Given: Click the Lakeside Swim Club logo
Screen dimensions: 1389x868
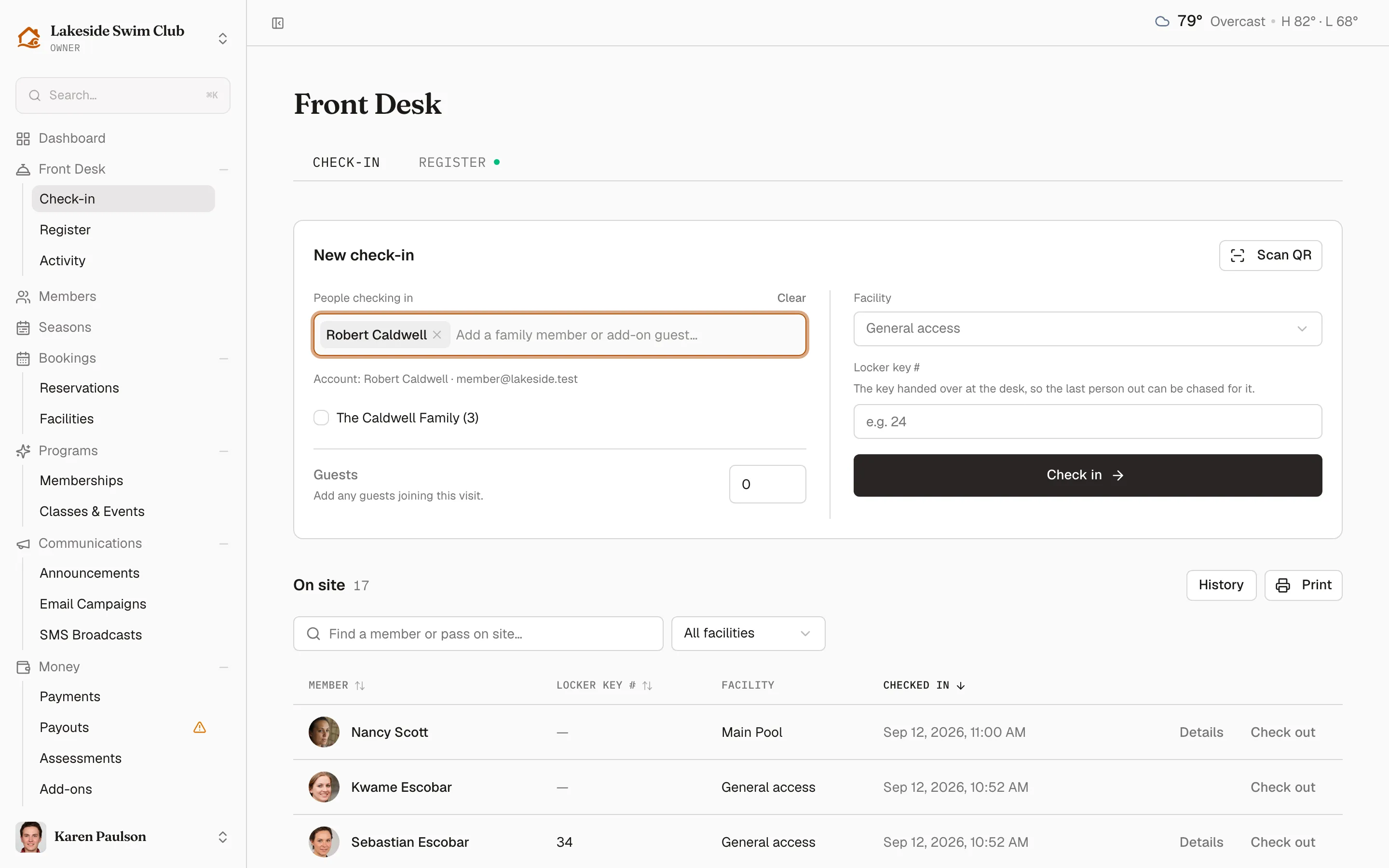Looking at the screenshot, I should pos(29,38).
